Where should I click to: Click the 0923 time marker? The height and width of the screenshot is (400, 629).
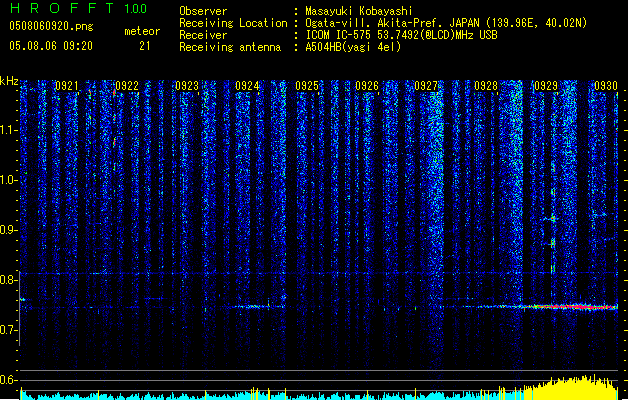tap(187, 86)
